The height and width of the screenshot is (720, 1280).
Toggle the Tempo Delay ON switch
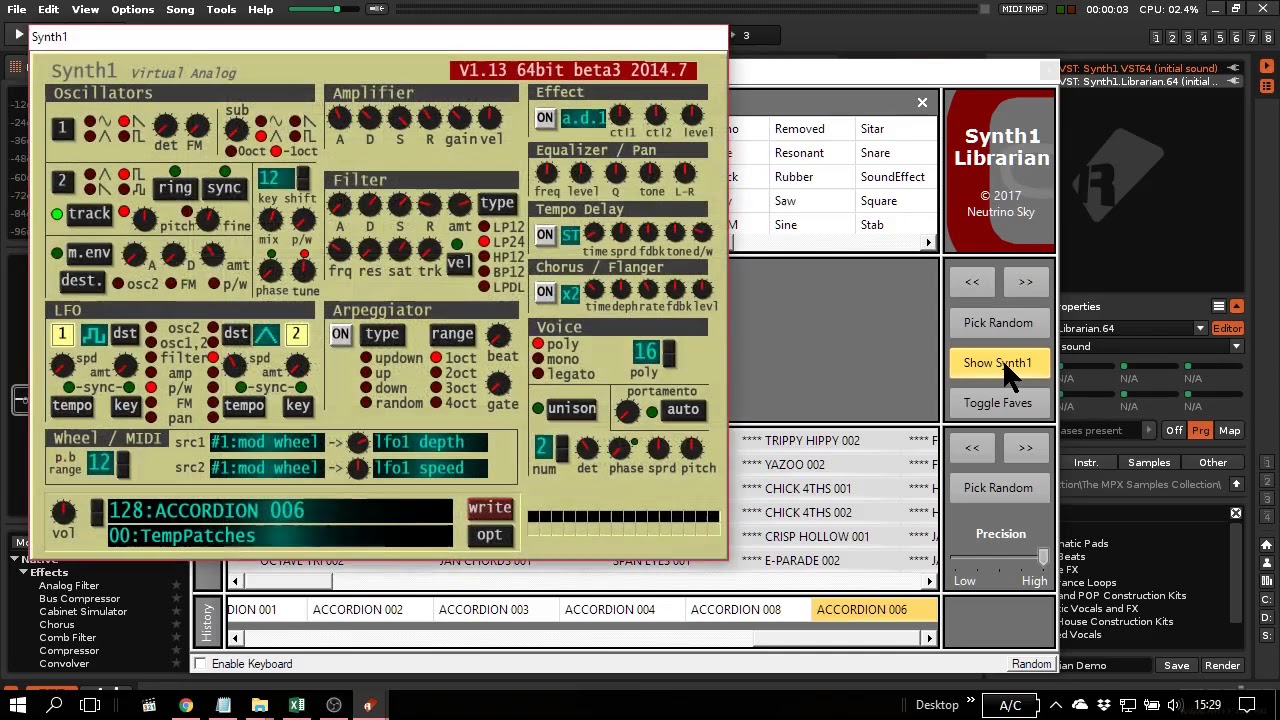pyautogui.click(x=545, y=234)
